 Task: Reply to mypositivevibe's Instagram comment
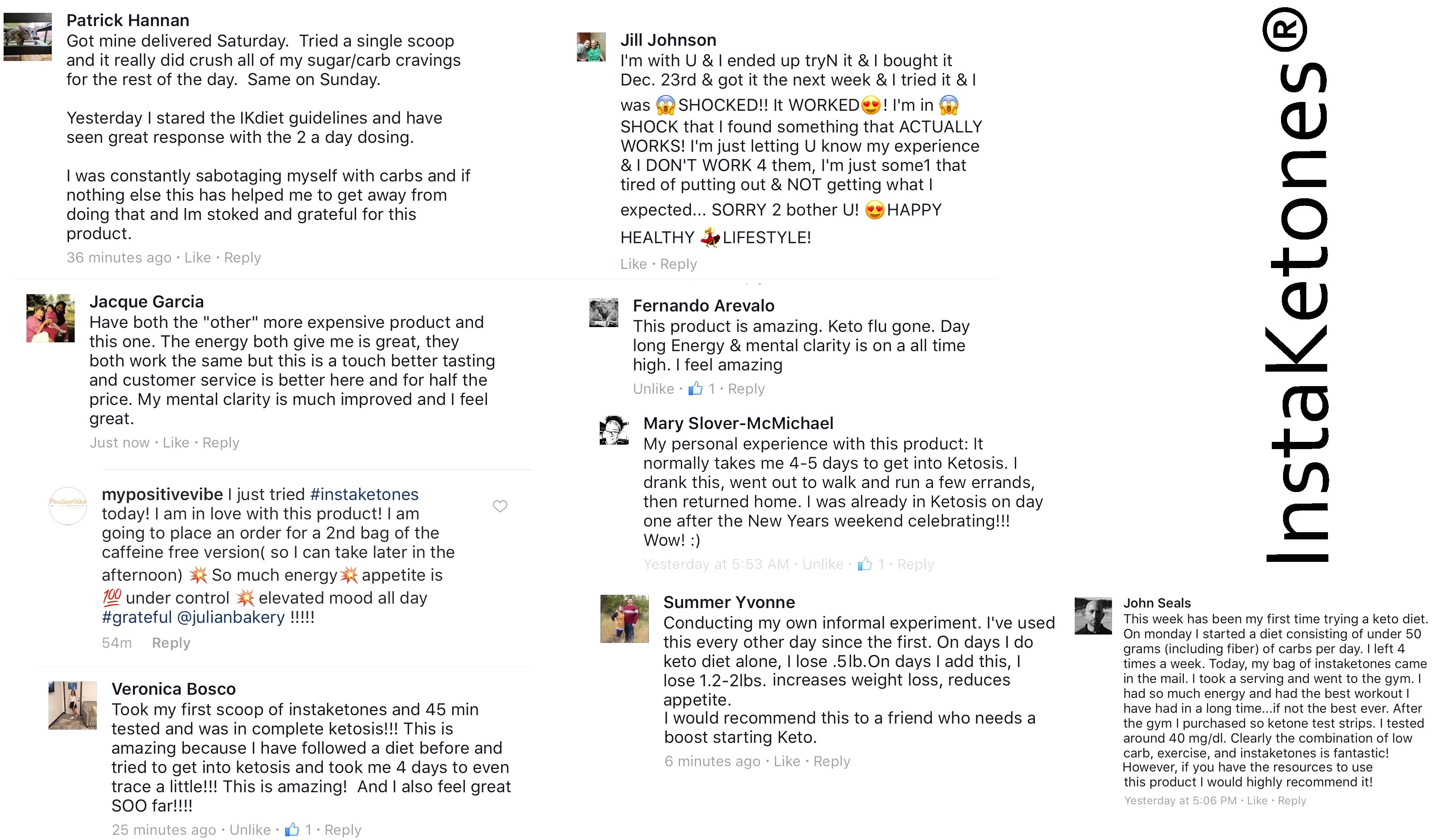171,643
